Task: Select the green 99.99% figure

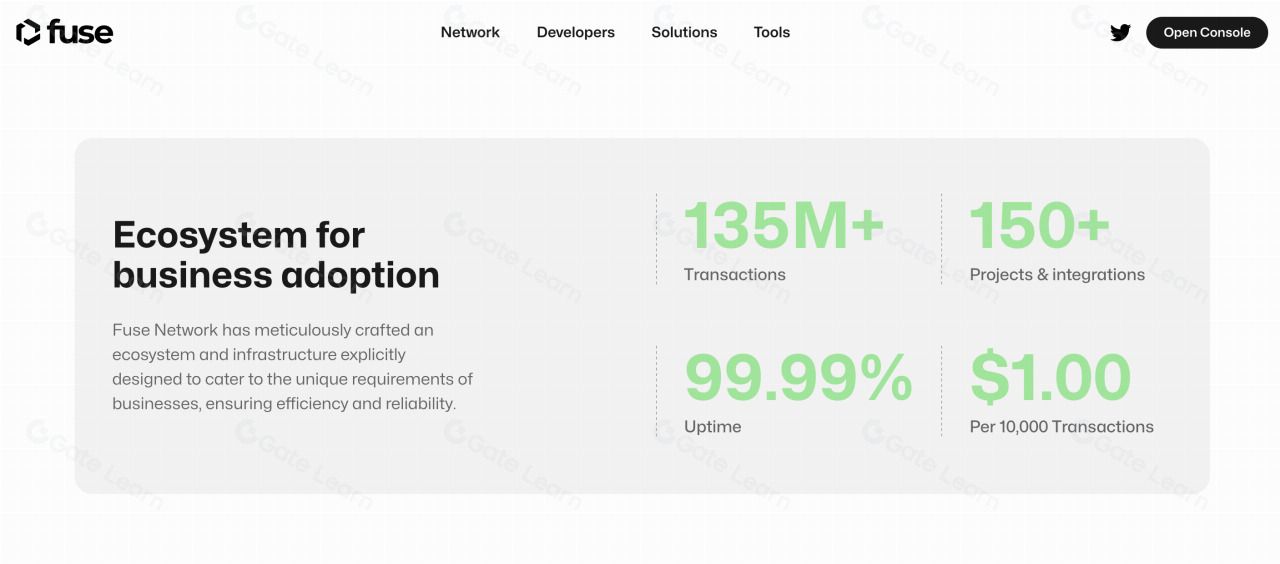Action: 798,377
